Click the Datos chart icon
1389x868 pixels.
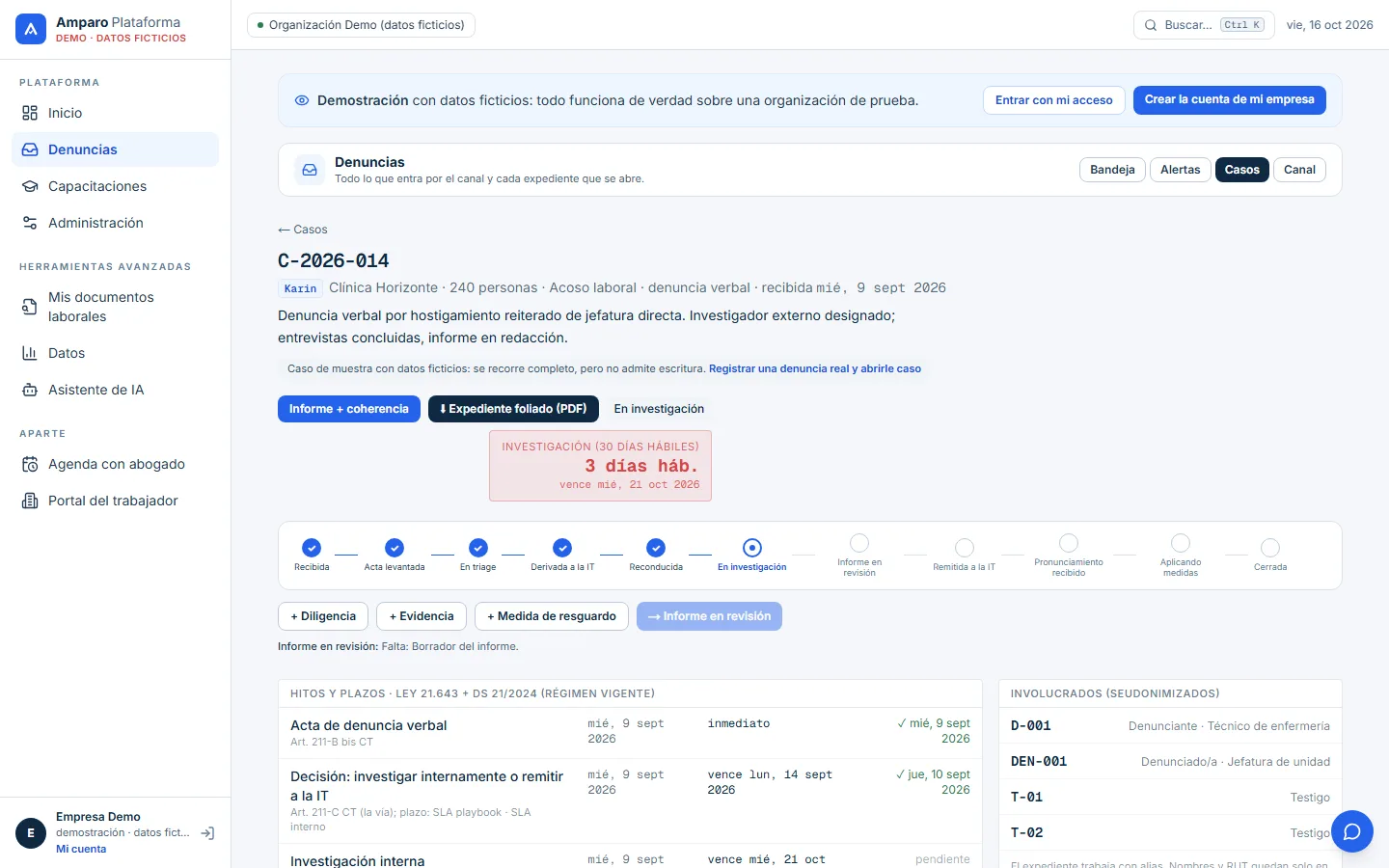click(x=30, y=353)
